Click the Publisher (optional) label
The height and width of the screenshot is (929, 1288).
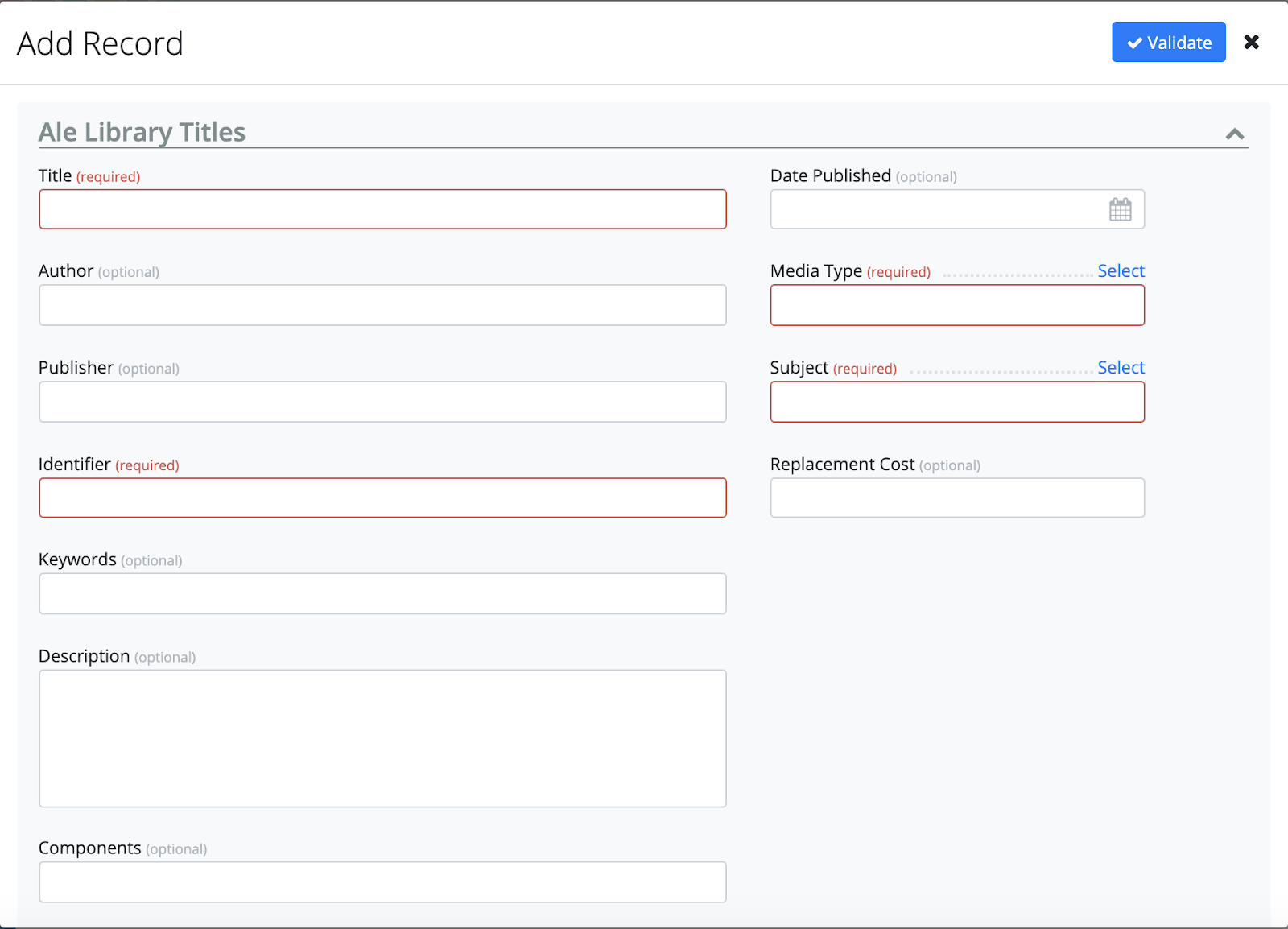pos(109,368)
